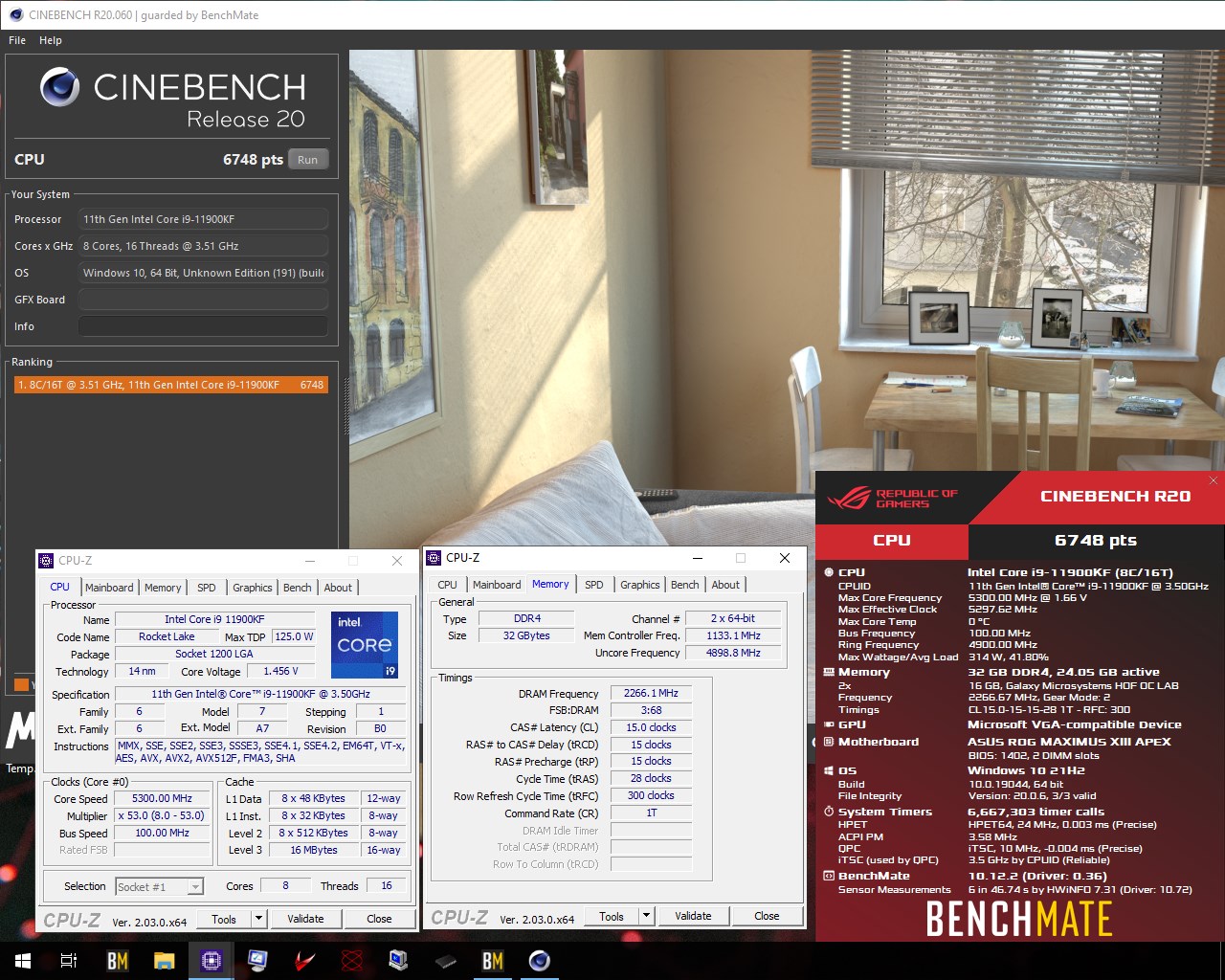Open the monitor-shaped app icon in the taskbar
This screenshot has height=980, width=1225.
click(257, 960)
